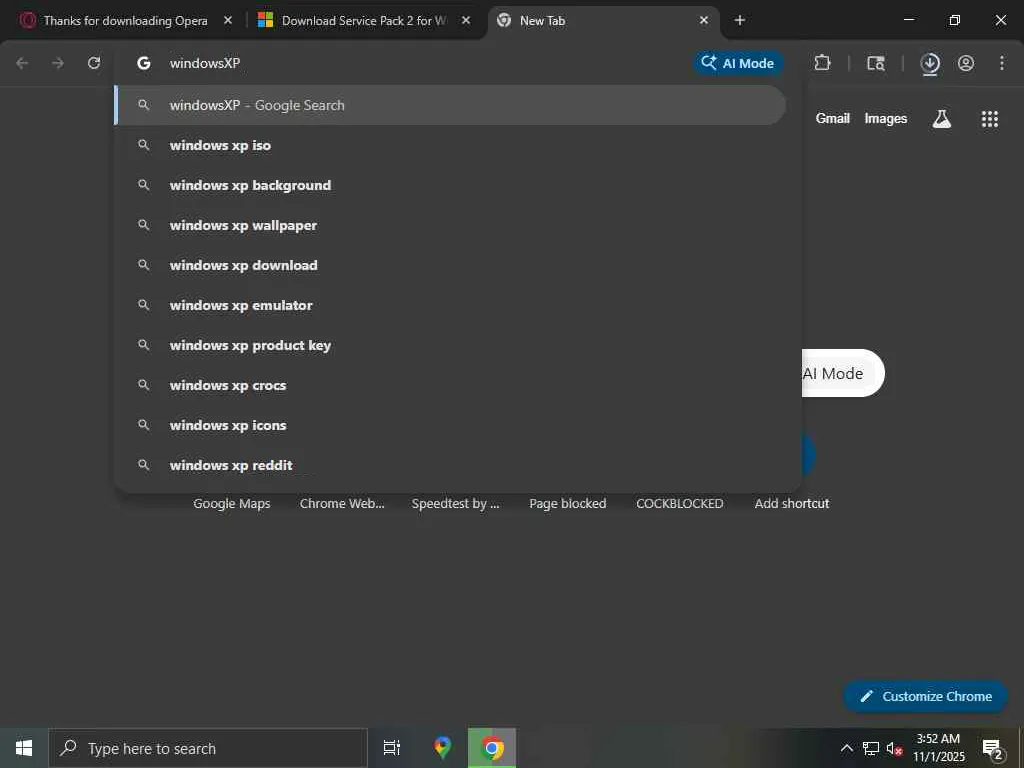Click the white AI Mode pill on page
The width and height of the screenshot is (1024, 768).
(842, 374)
